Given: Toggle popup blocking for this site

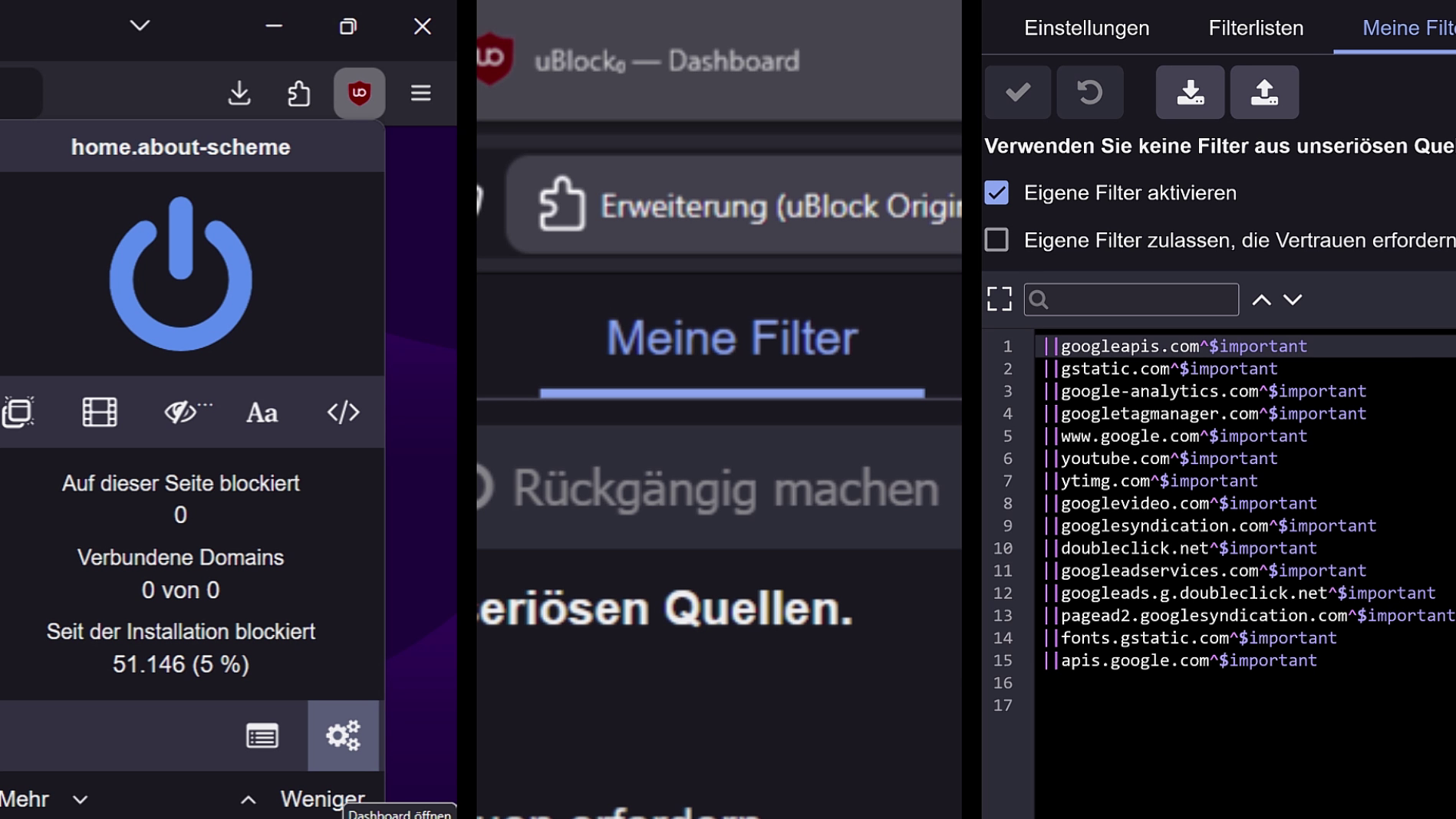Looking at the screenshot, I should coord(18,412).
